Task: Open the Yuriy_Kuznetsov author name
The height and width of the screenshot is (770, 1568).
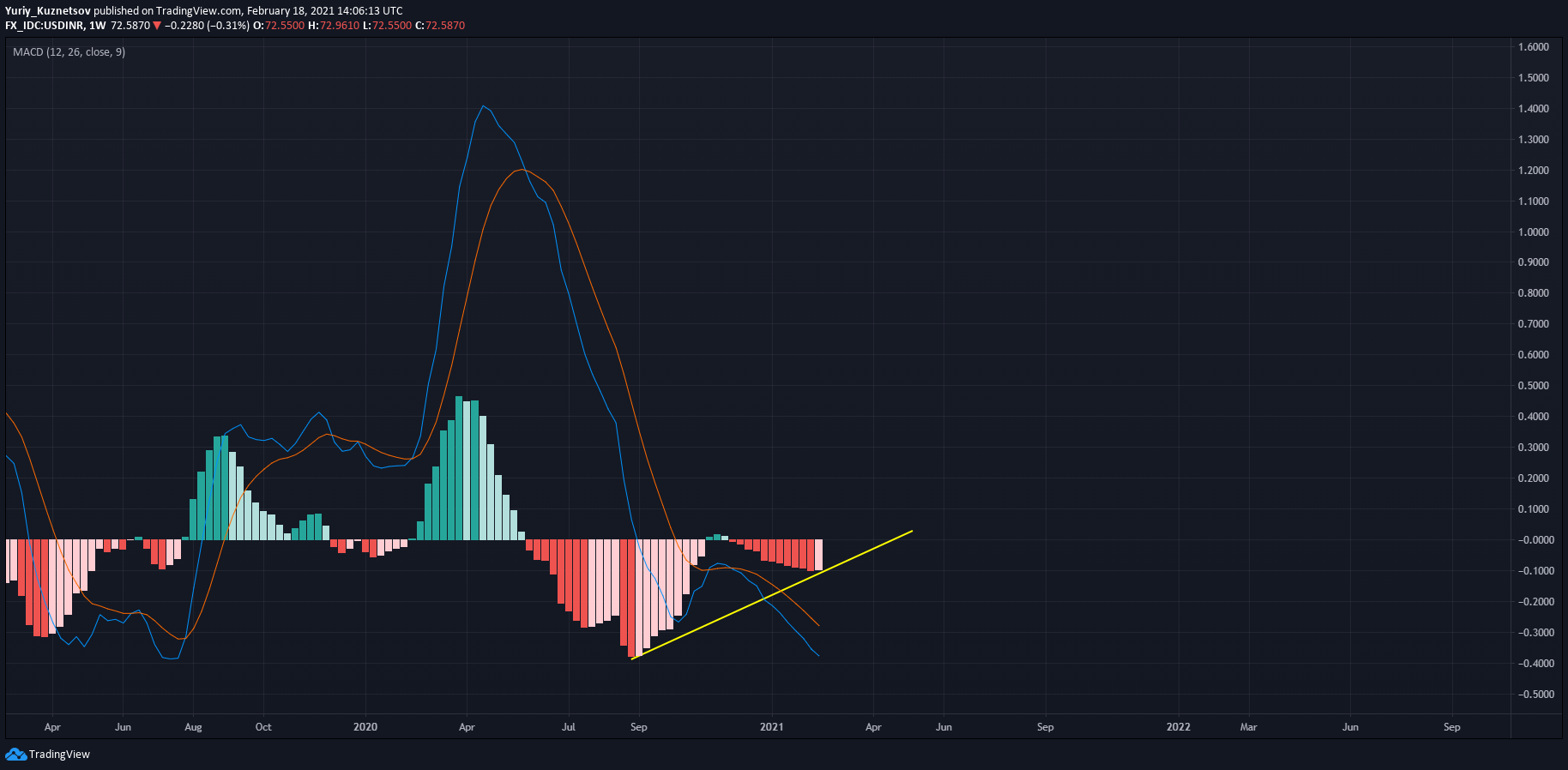Action: pyautogui.click(x=48, y=11)
